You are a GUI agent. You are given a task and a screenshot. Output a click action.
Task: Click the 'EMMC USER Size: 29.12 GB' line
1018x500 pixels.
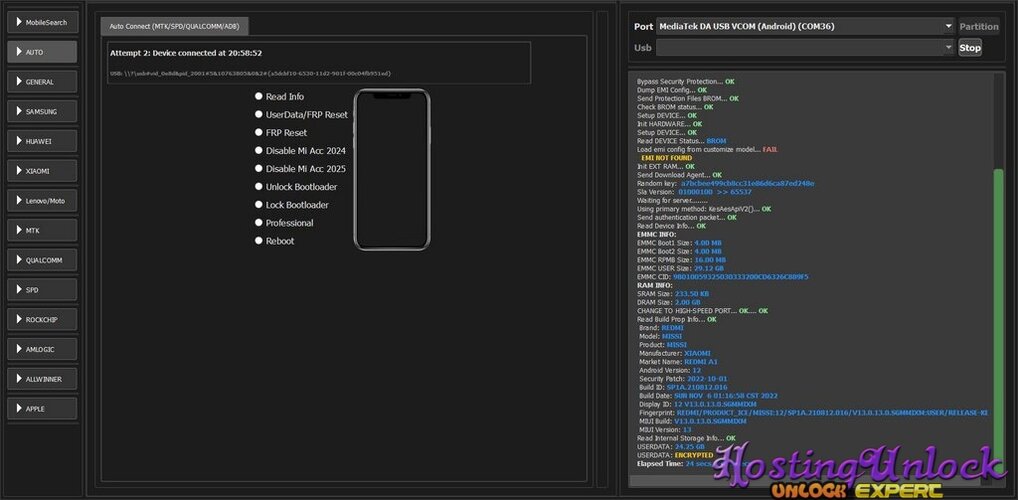click(x=680, y=268)
